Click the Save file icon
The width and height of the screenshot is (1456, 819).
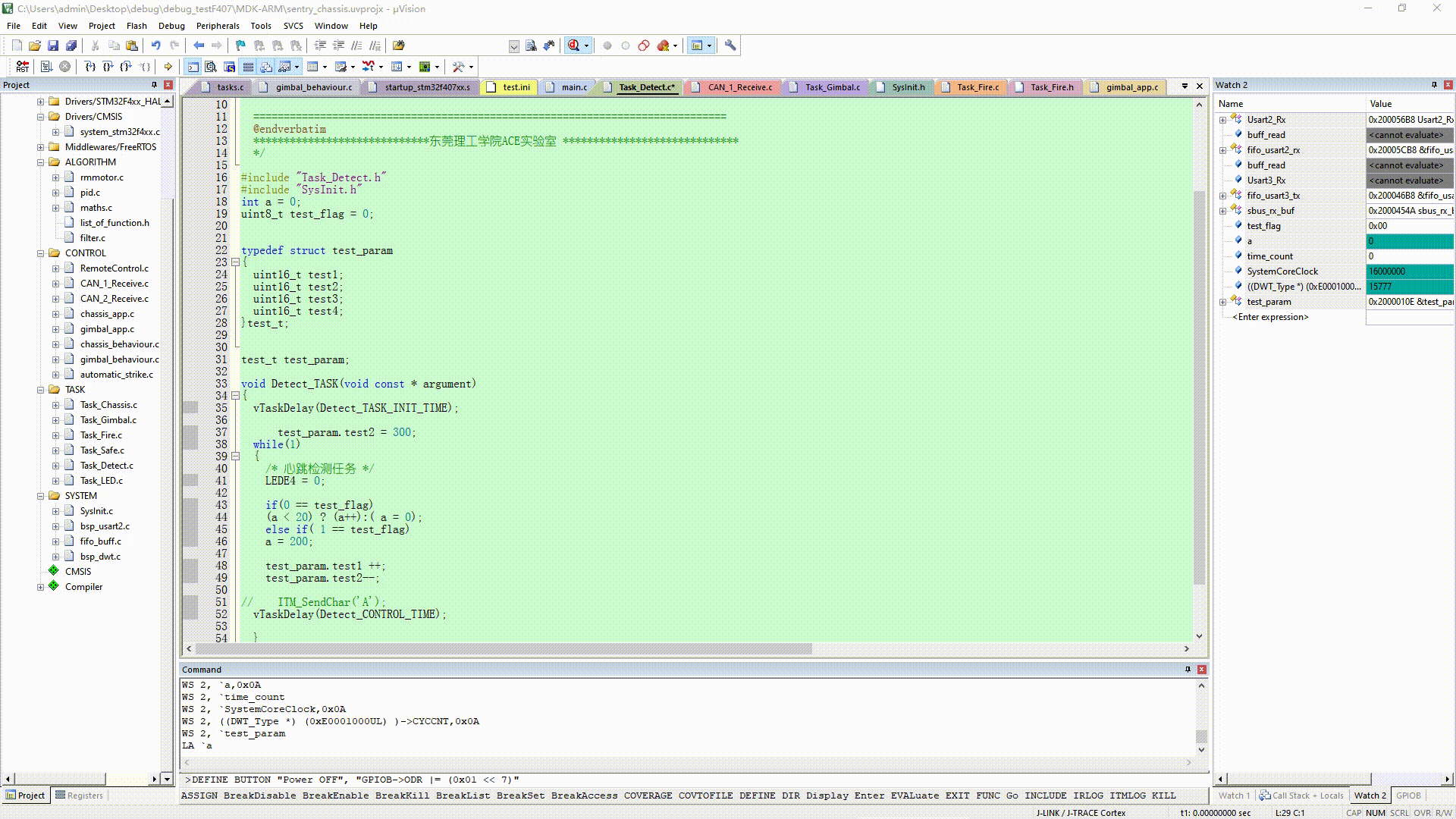(53, 45)
